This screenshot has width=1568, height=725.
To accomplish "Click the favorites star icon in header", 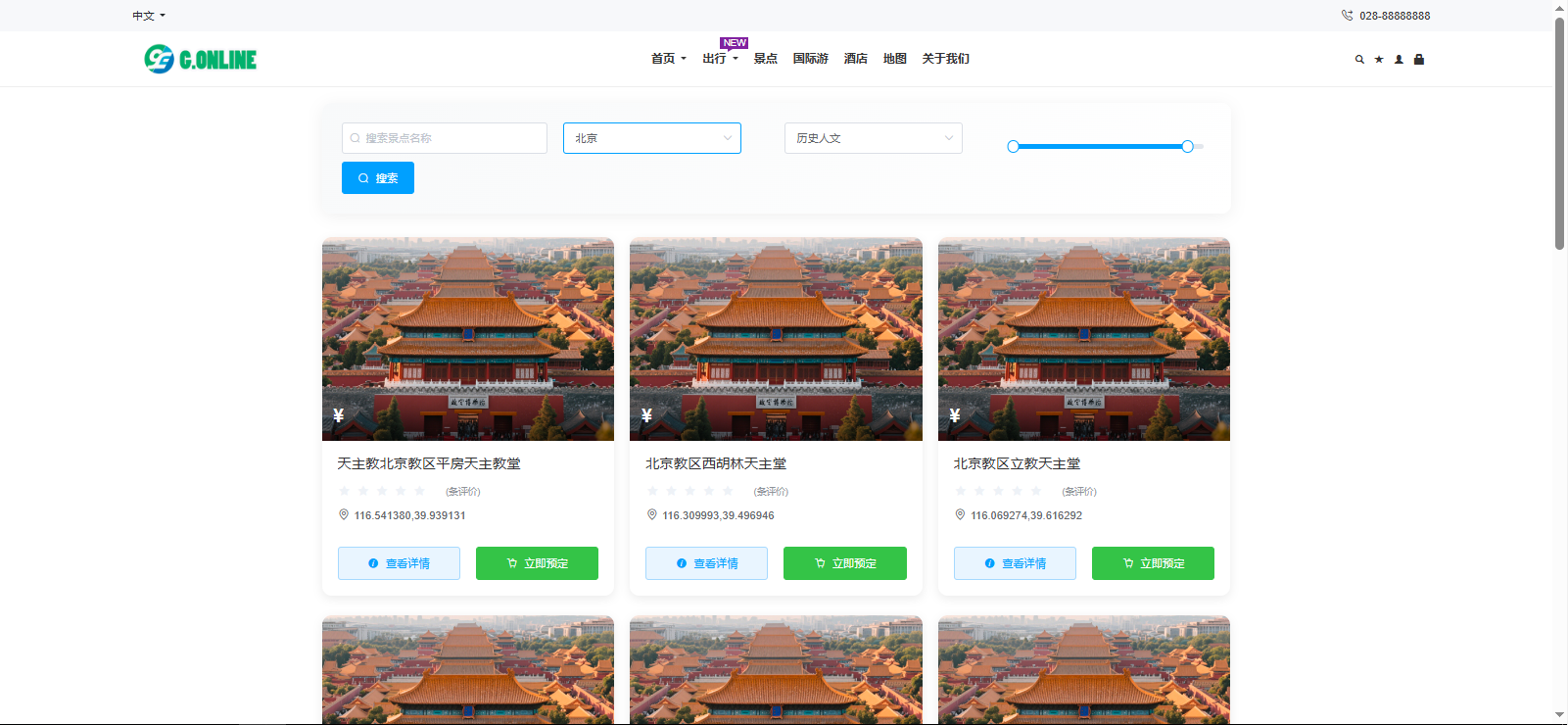I will (1379, 60).
